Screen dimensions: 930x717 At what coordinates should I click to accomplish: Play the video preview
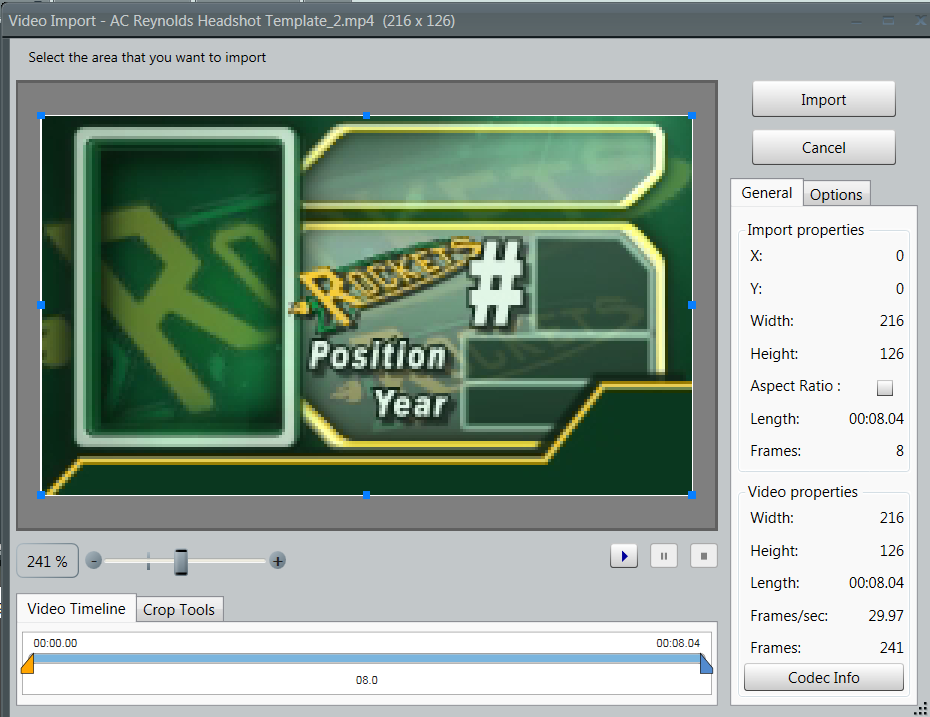click(x=624, y=556)
